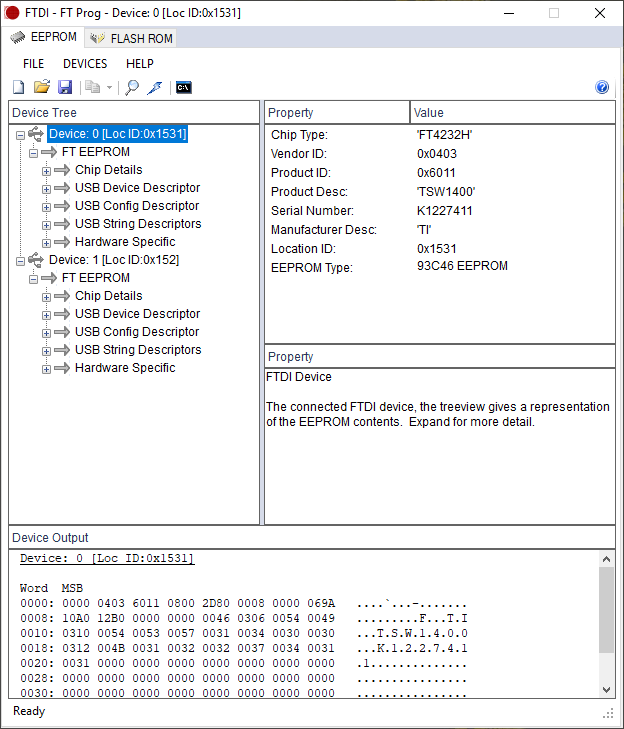
Task: Save template with floppy disk icon
Action: coord(65,87)
